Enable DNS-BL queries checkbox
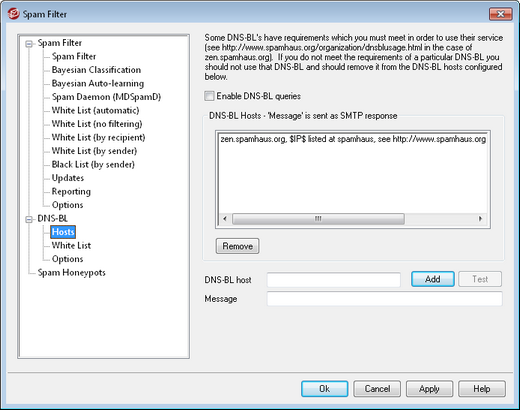Image resolution: width=520 pixels, height=410 pixels. [x=209, y=96]
